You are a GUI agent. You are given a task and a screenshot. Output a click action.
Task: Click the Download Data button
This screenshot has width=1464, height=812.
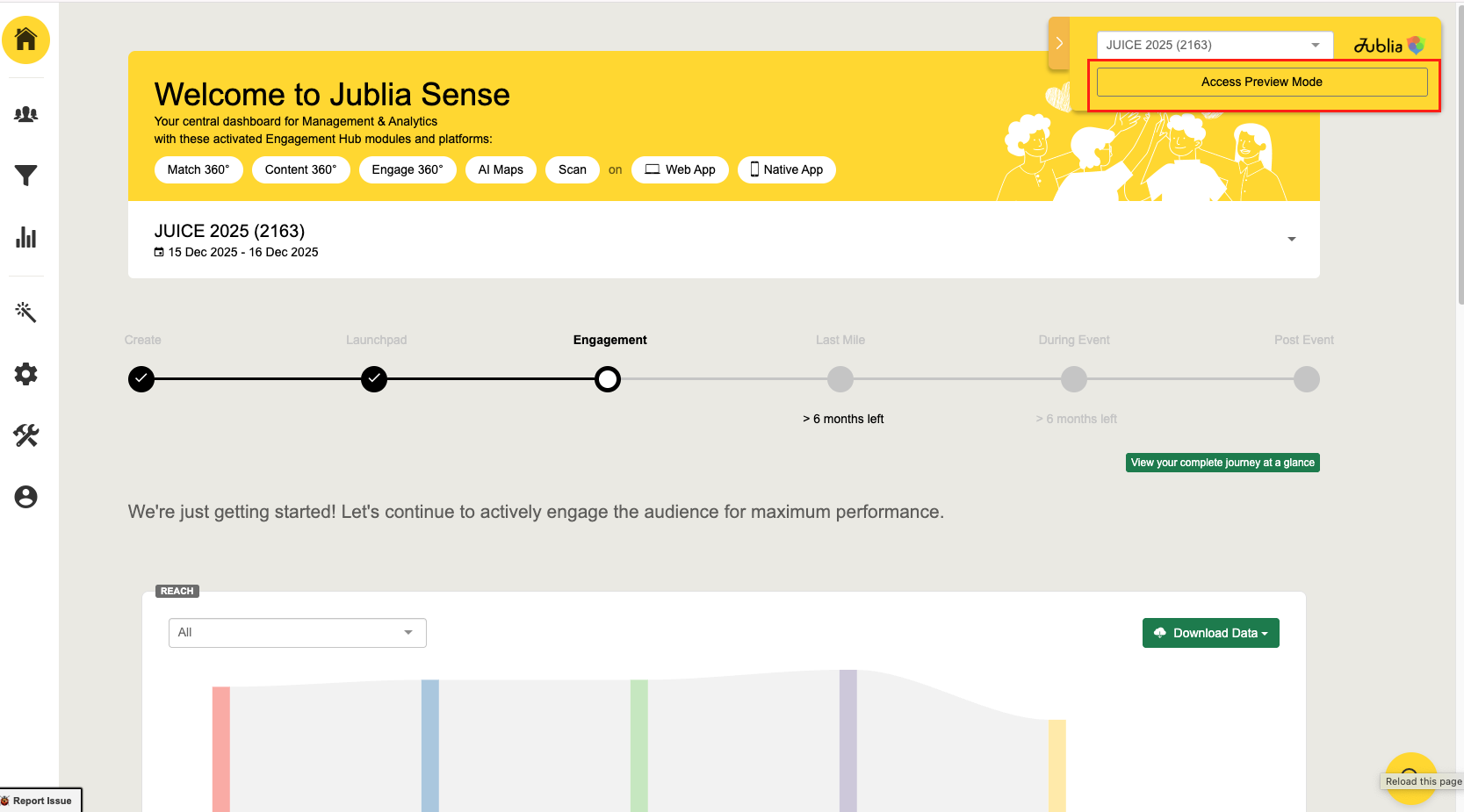coord(1210,633)
